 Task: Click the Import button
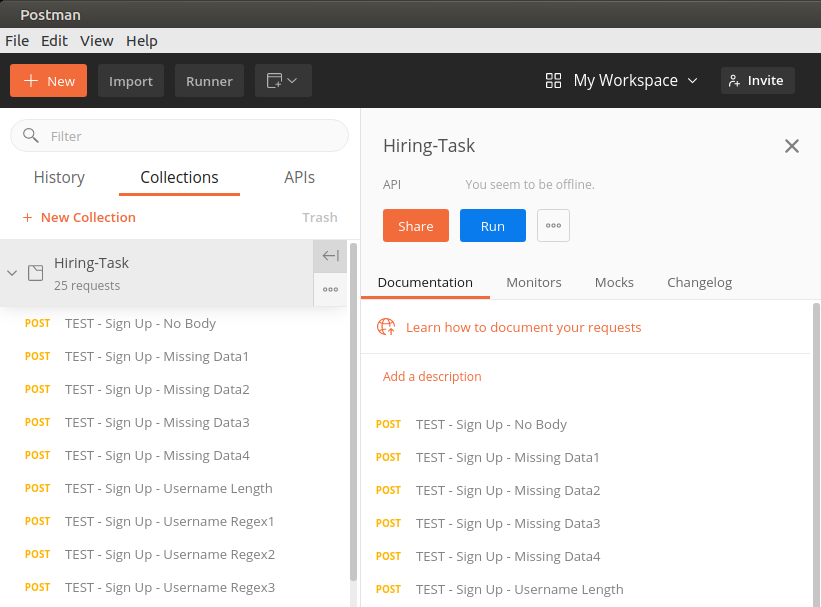[131, 81]
